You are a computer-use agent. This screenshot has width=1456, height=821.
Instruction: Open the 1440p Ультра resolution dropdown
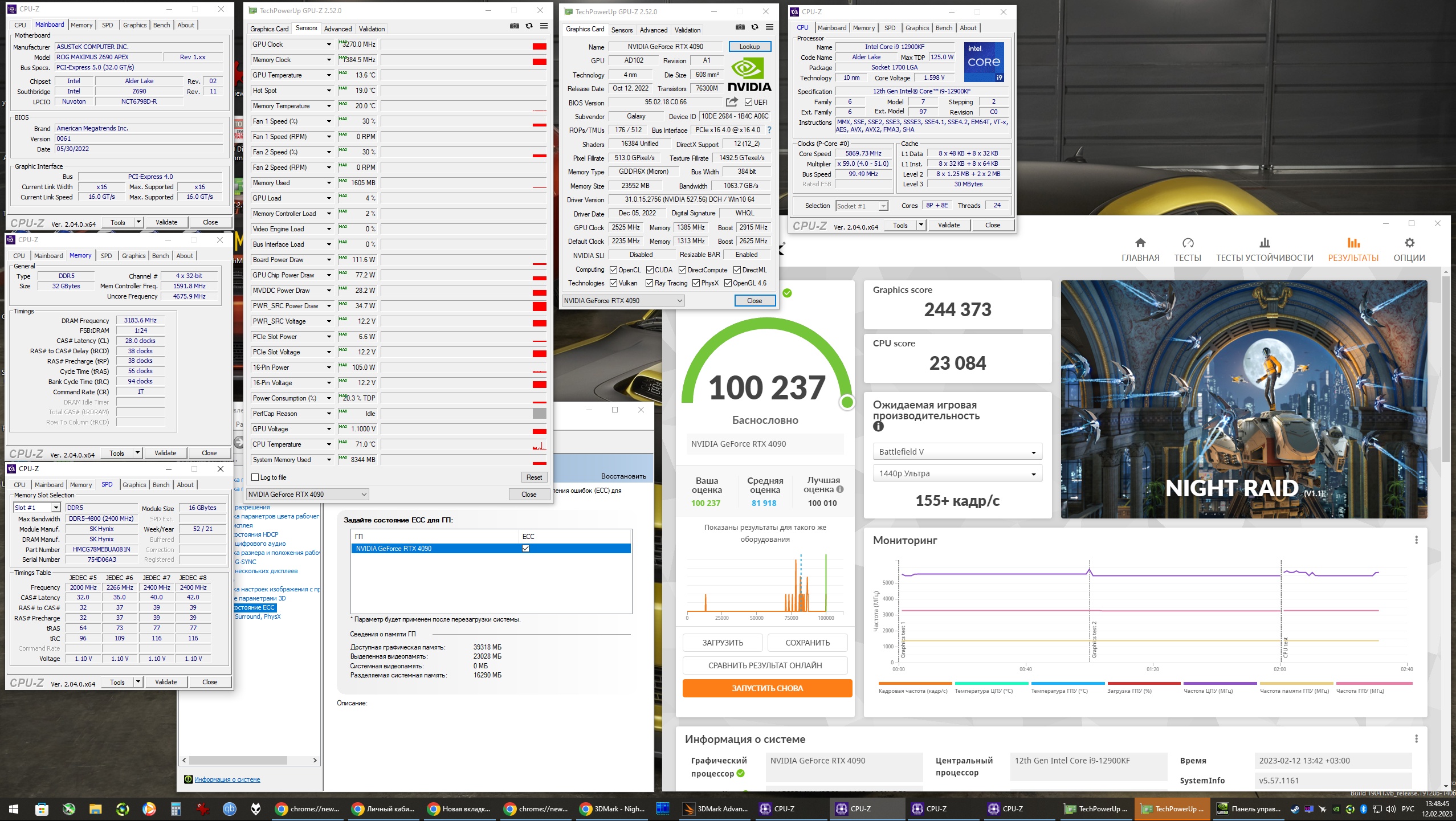click(x=957, y=473)
